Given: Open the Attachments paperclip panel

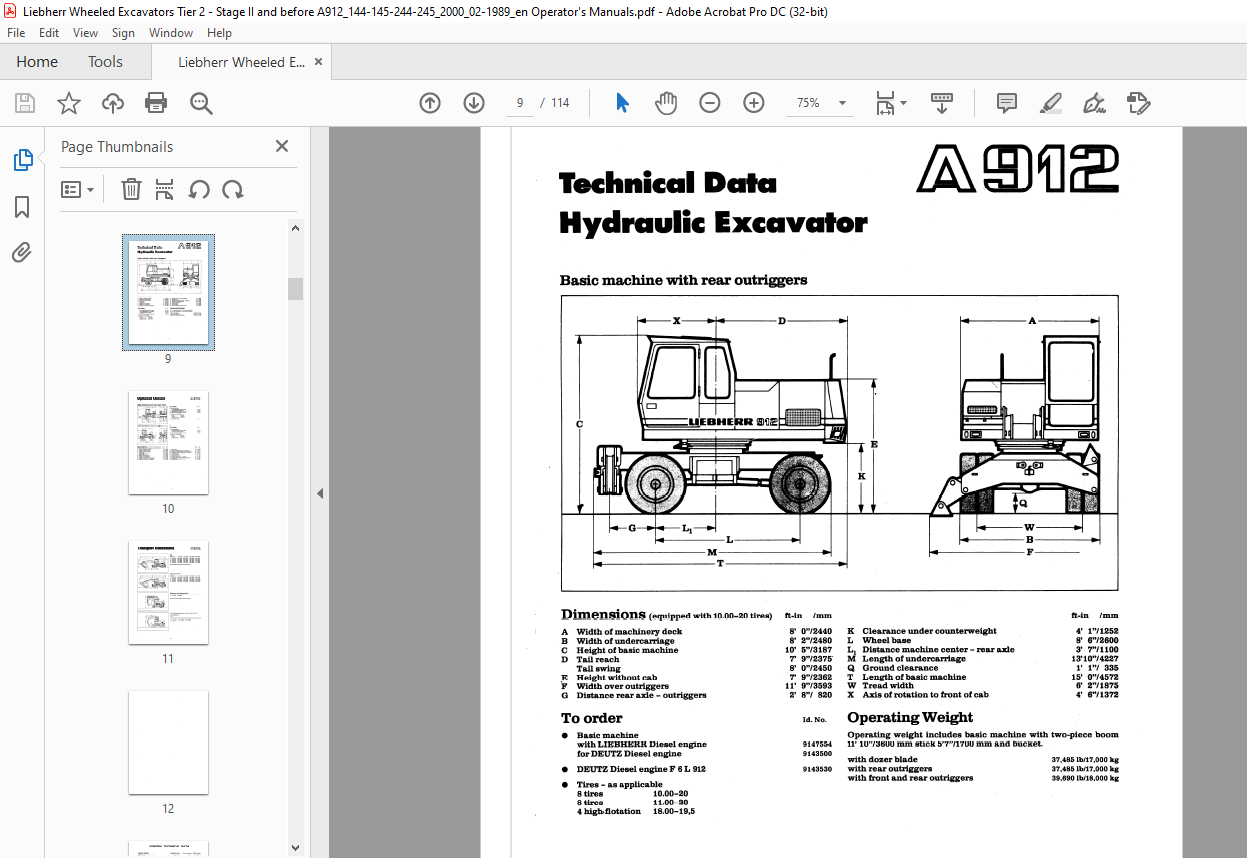Looking at the screenshot, I should [x=22, y=253].
